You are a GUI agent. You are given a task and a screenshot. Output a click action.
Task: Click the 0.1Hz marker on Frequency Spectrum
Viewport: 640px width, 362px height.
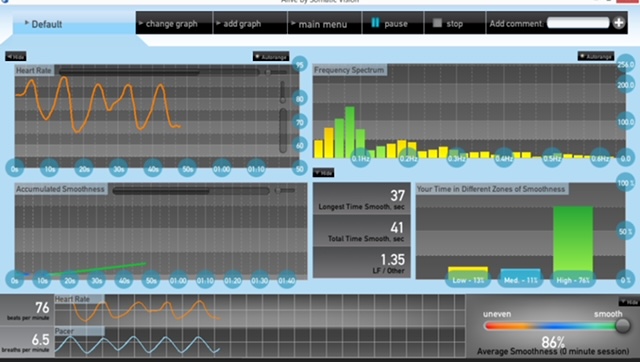361,158
